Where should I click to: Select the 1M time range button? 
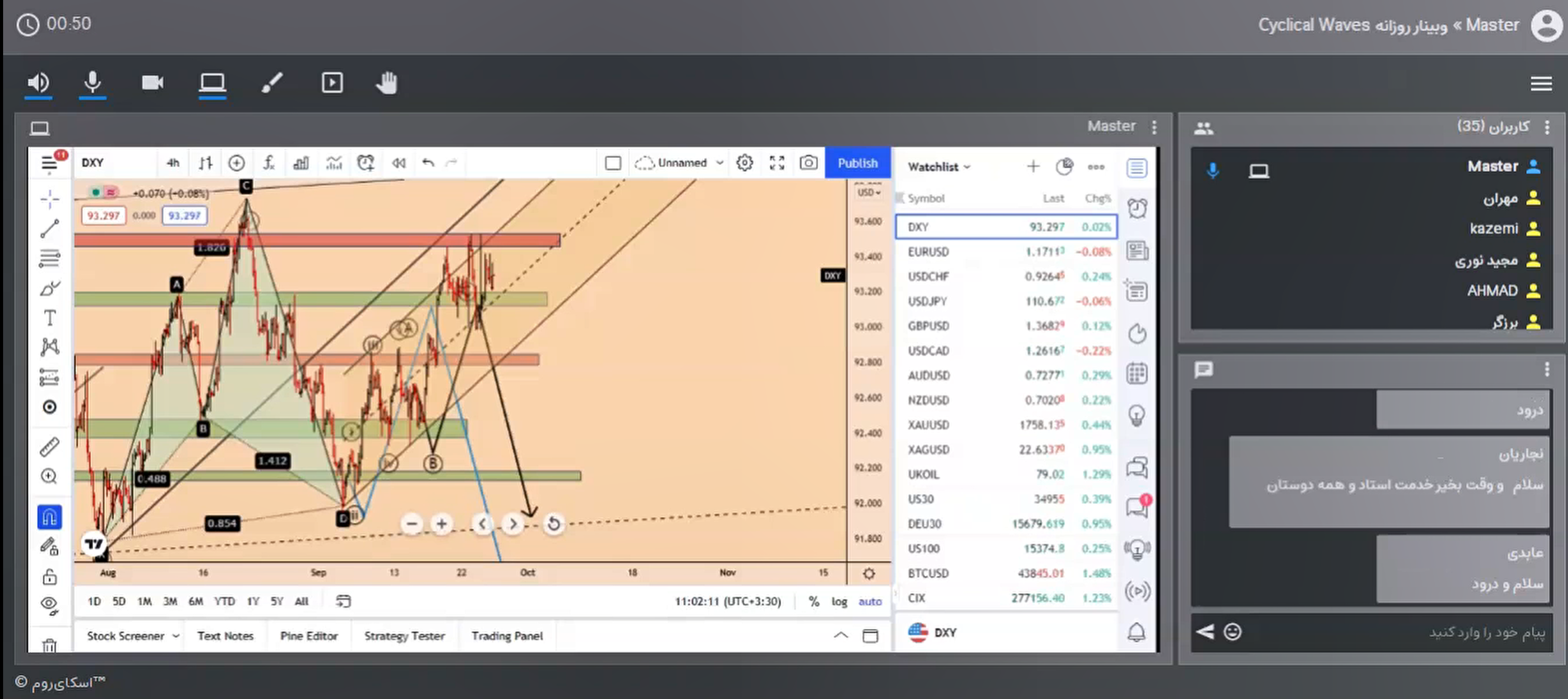(x=144, y=602)
